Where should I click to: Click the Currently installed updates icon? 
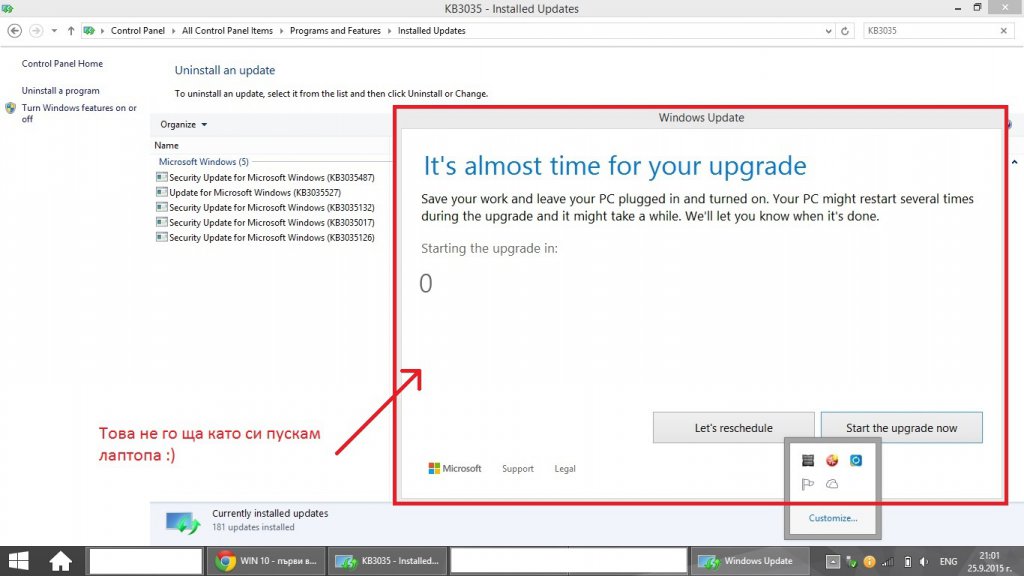[183, 522]
